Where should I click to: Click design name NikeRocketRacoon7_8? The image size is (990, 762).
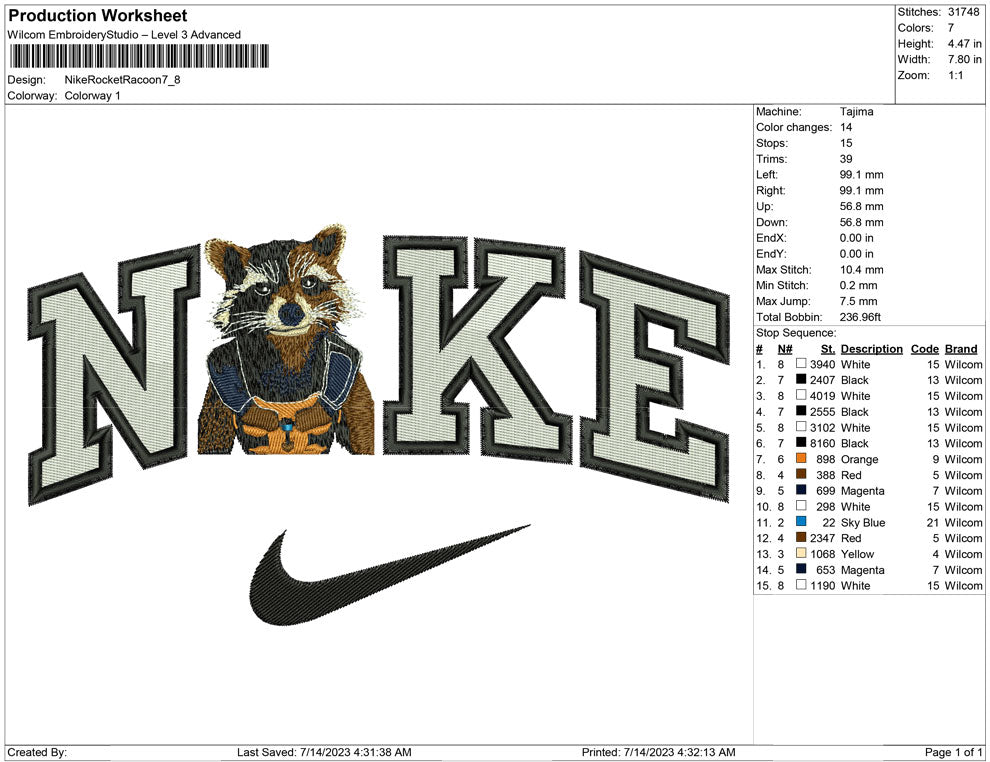pos(122,80)
